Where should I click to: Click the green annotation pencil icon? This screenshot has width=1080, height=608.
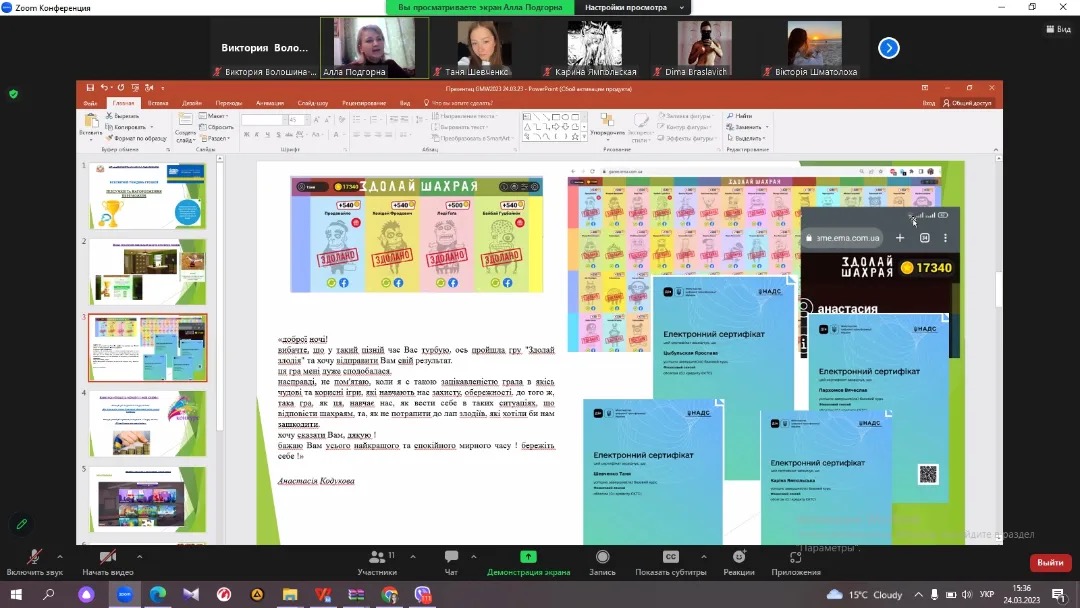coord(20,524)
